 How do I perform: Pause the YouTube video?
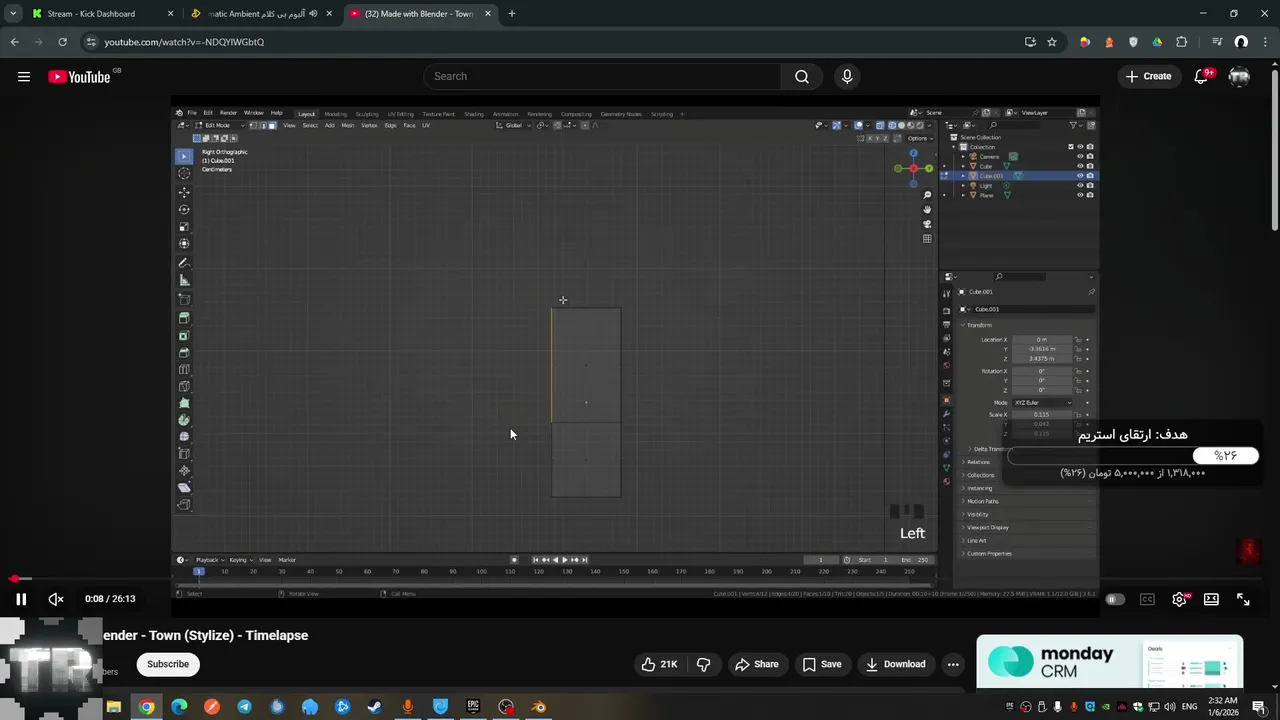click(20, 599)
